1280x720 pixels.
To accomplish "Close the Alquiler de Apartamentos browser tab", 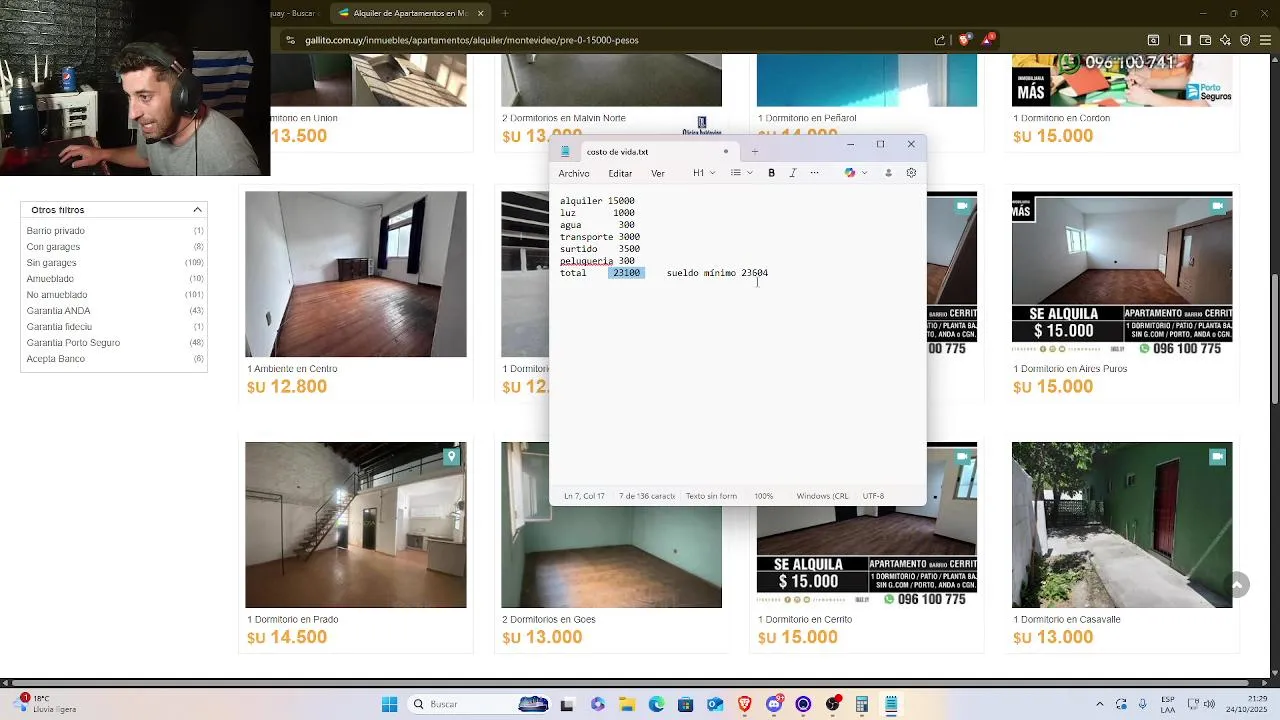I will (481, 13).
